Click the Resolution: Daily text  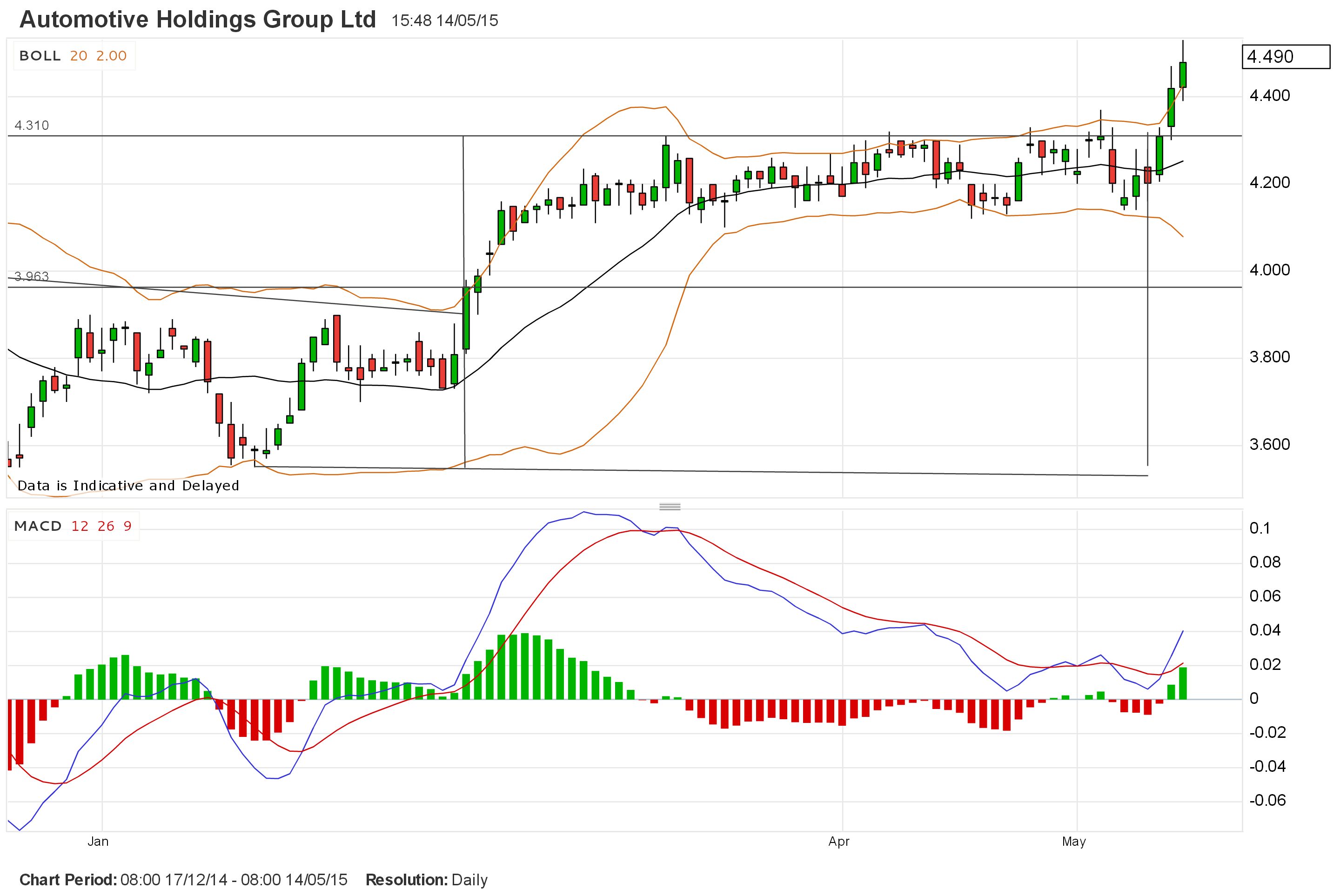(x=426, y=880)
